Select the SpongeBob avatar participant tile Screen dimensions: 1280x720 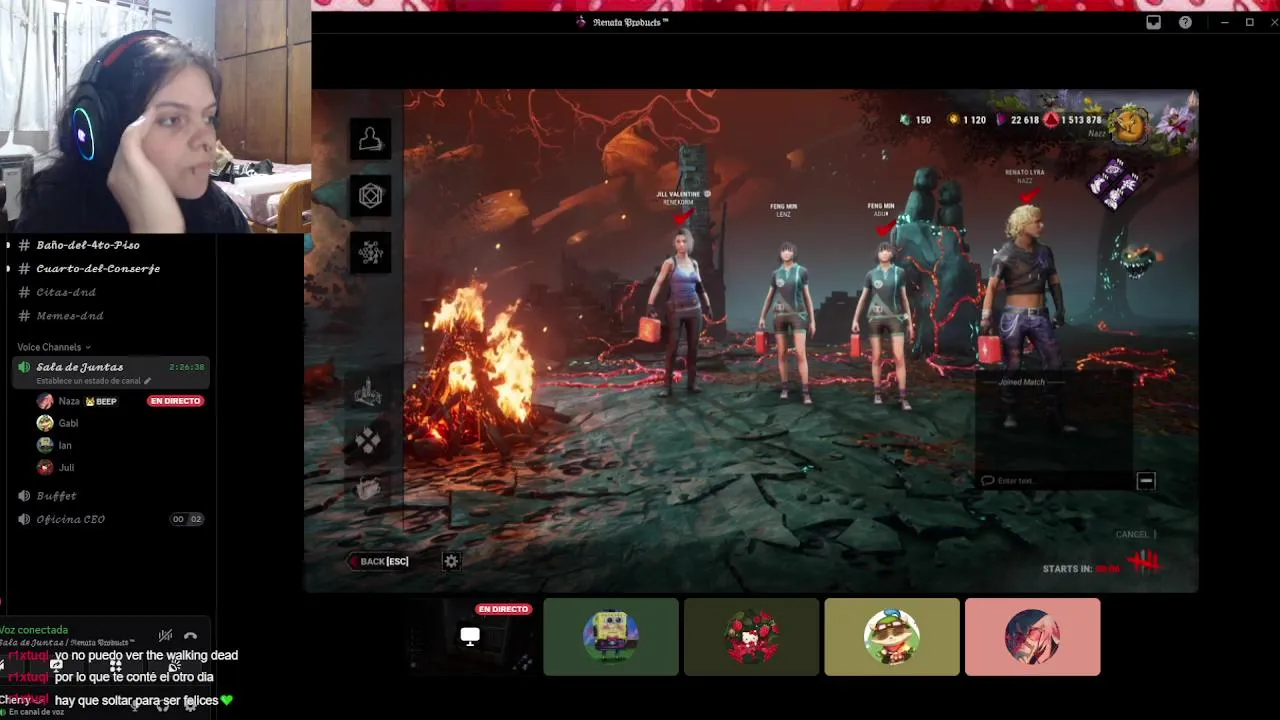click(611, 637)
